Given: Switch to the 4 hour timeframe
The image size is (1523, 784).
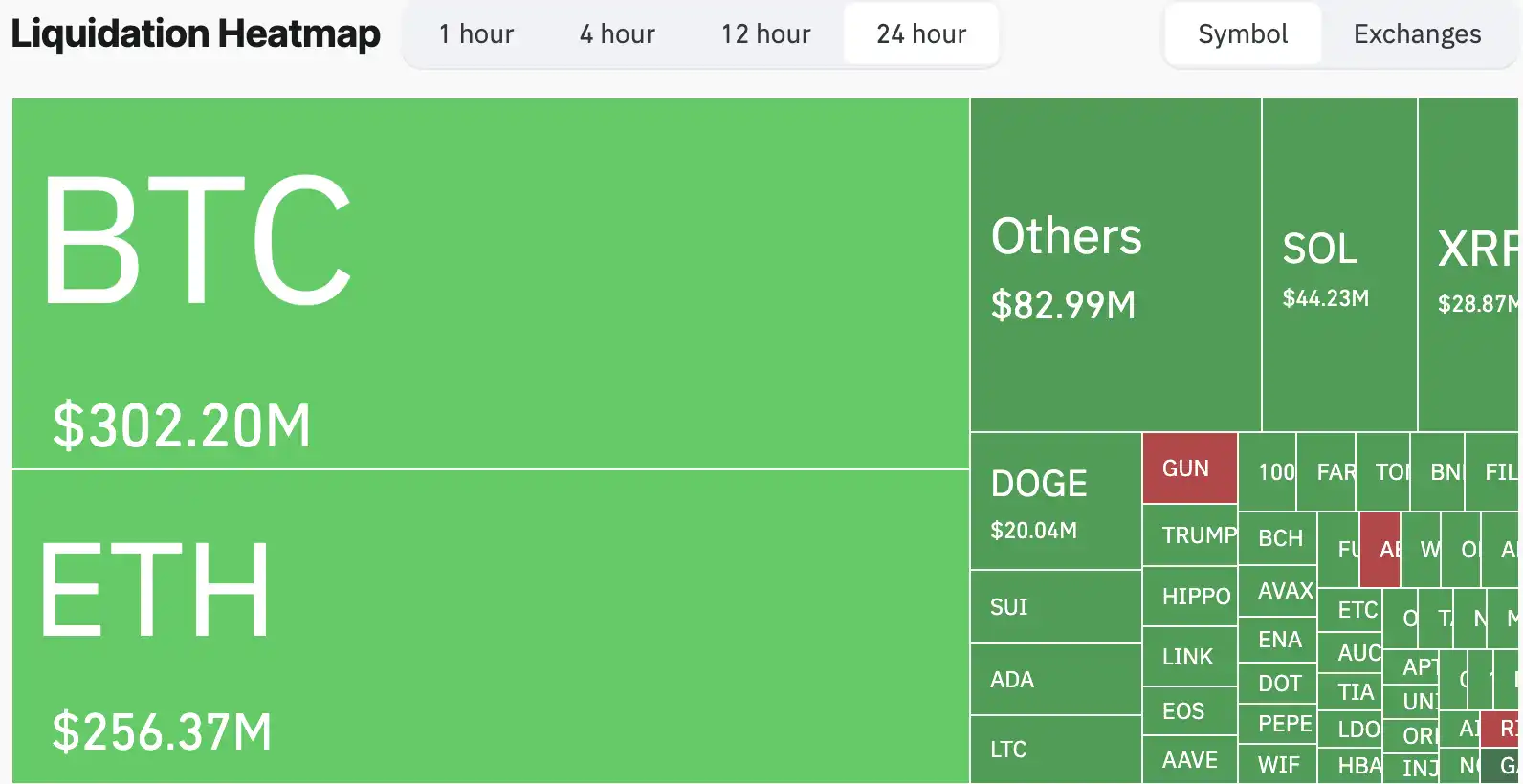Looking at the screenshot, I should tap(617, 34).
